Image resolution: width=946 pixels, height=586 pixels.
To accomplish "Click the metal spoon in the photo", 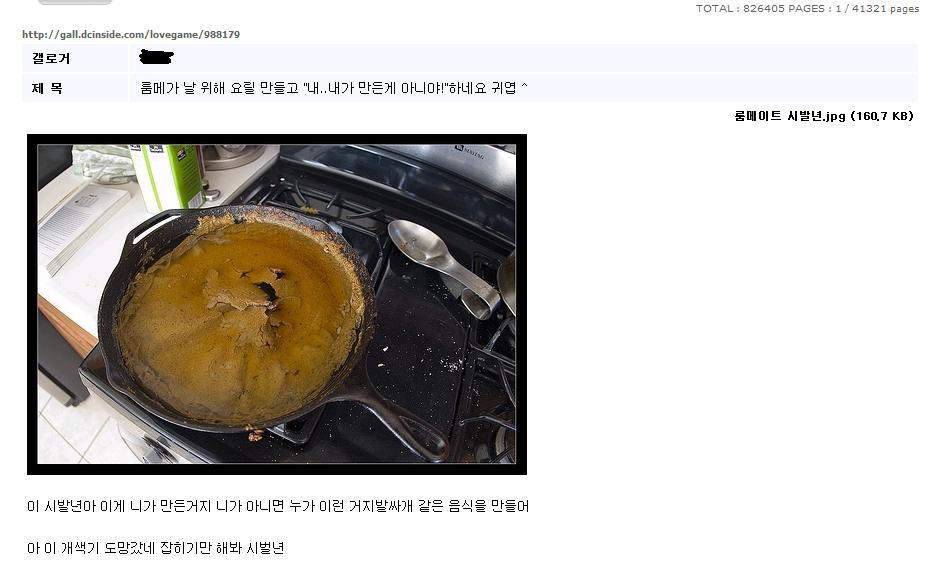I will click(443, 266).
